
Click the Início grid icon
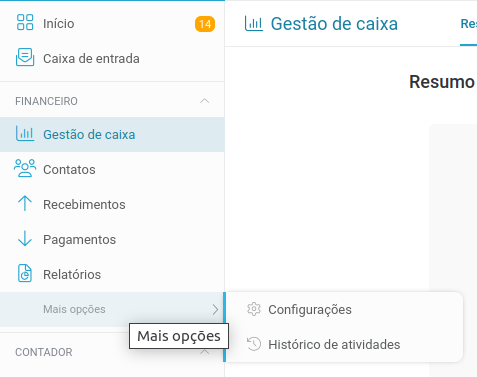click(25, 22)
